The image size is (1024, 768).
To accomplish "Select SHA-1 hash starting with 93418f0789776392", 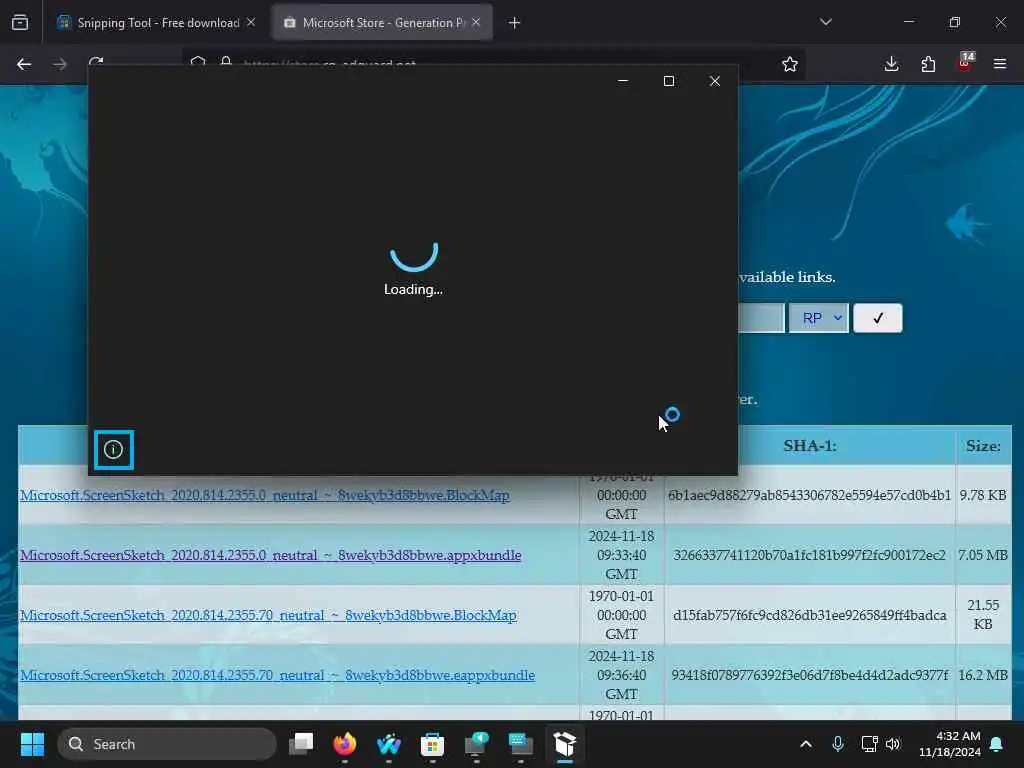I will (809, 675).
